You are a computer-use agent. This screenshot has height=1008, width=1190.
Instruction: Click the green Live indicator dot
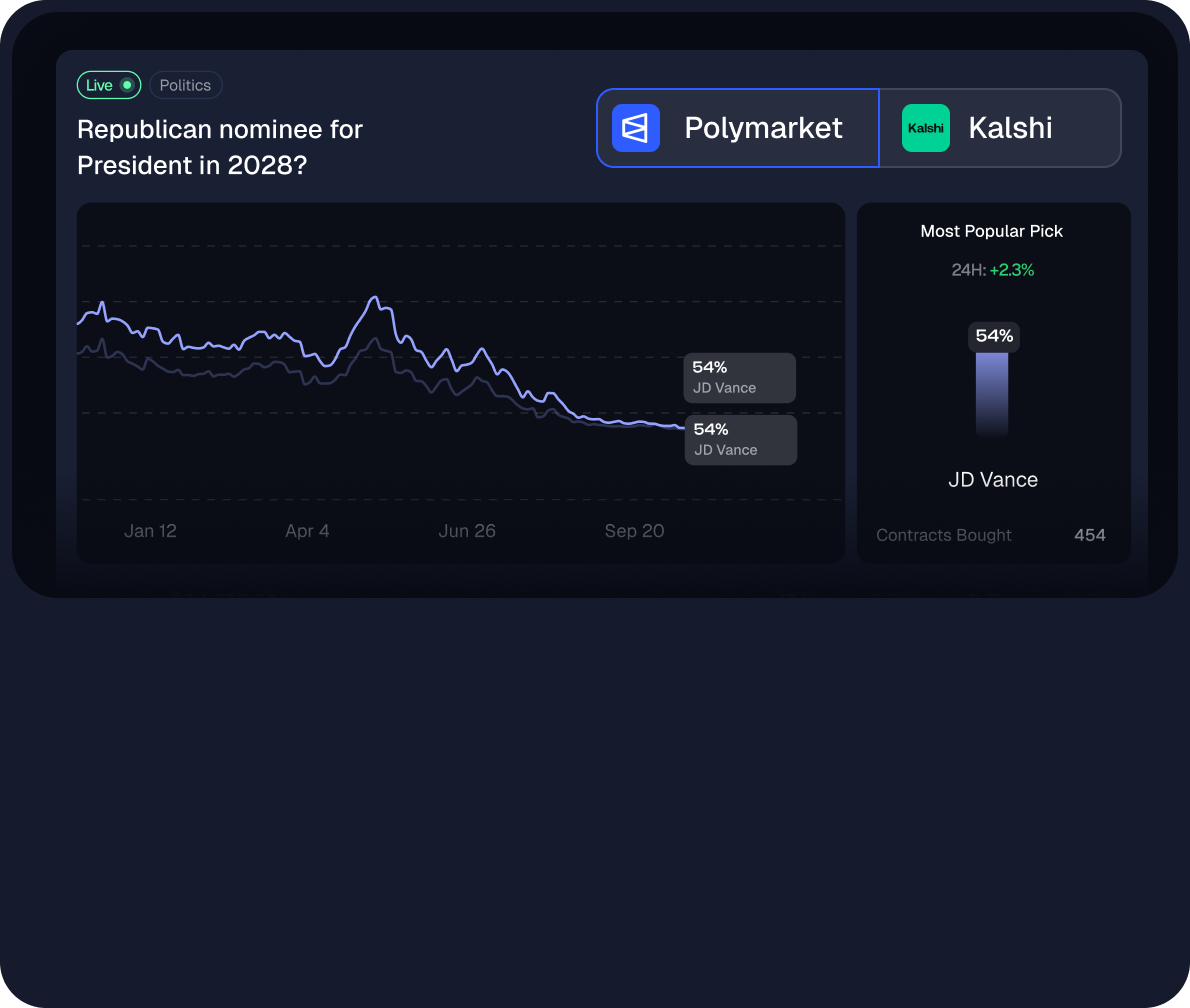pyautogui.click(x=127, y=85)
